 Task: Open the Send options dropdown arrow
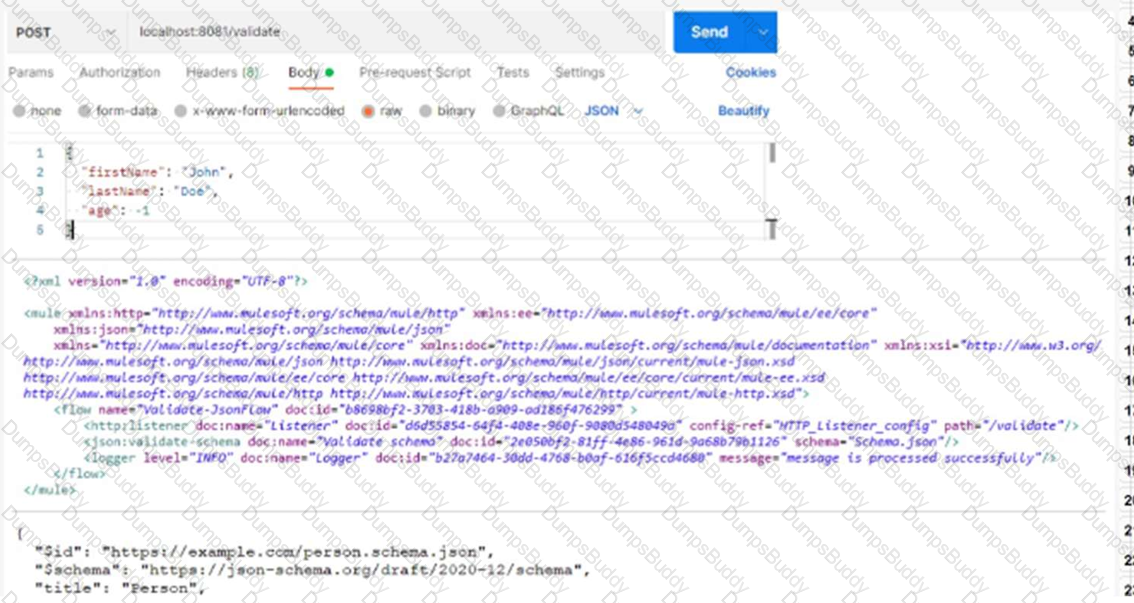pos(763,31)
